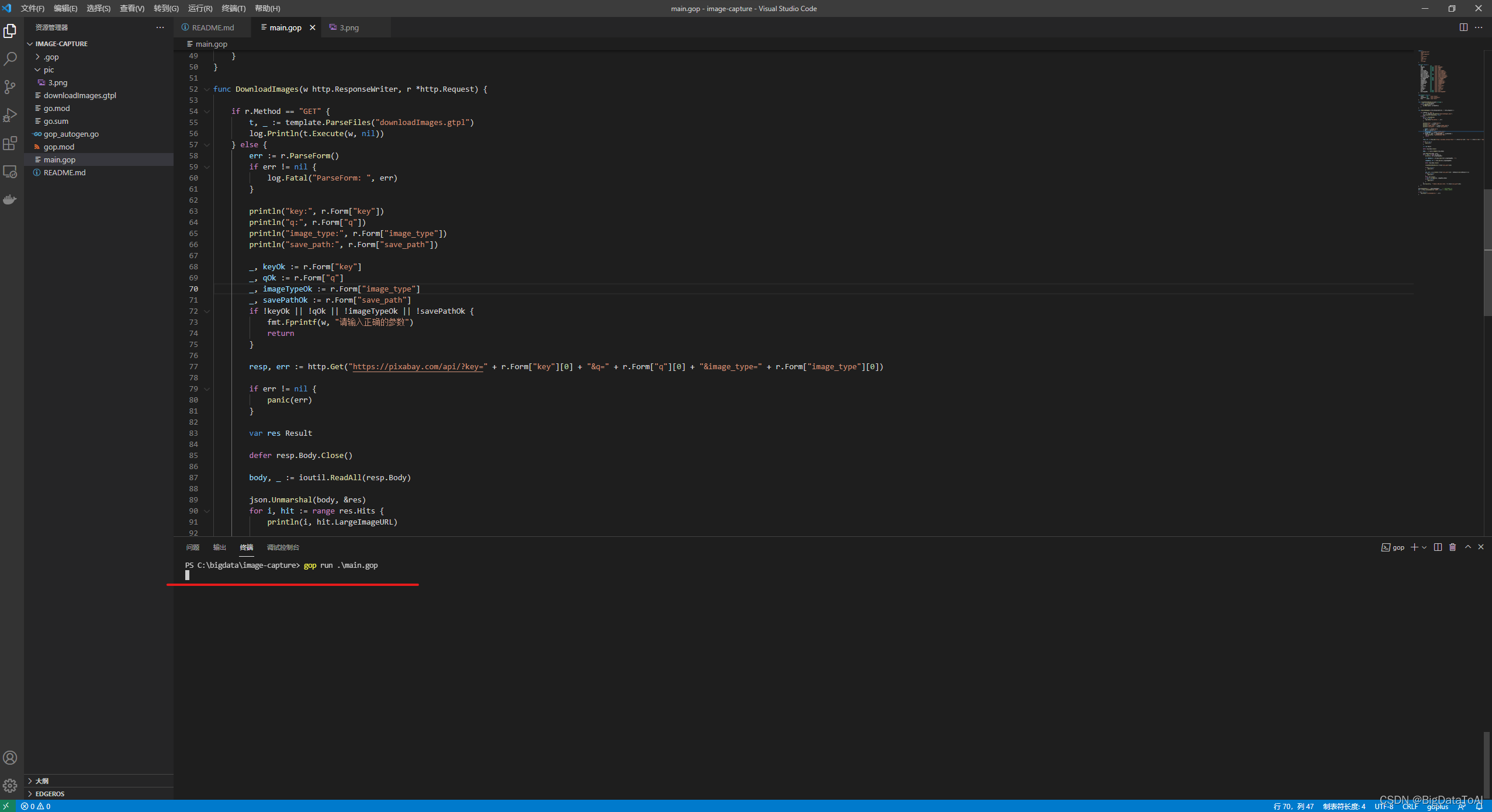Fold the DownloadImages function at line 52
The image size is (1492, 812).
[x=207, y=89]
